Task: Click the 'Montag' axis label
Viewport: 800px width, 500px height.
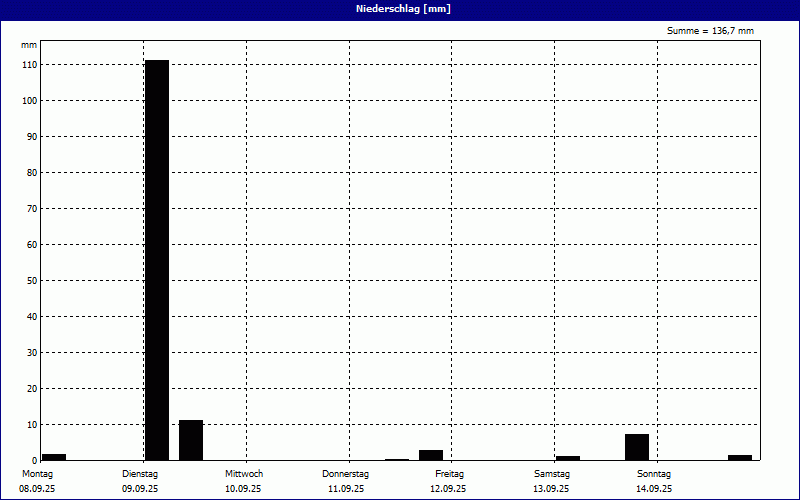Action: click(x=37, y=474)
